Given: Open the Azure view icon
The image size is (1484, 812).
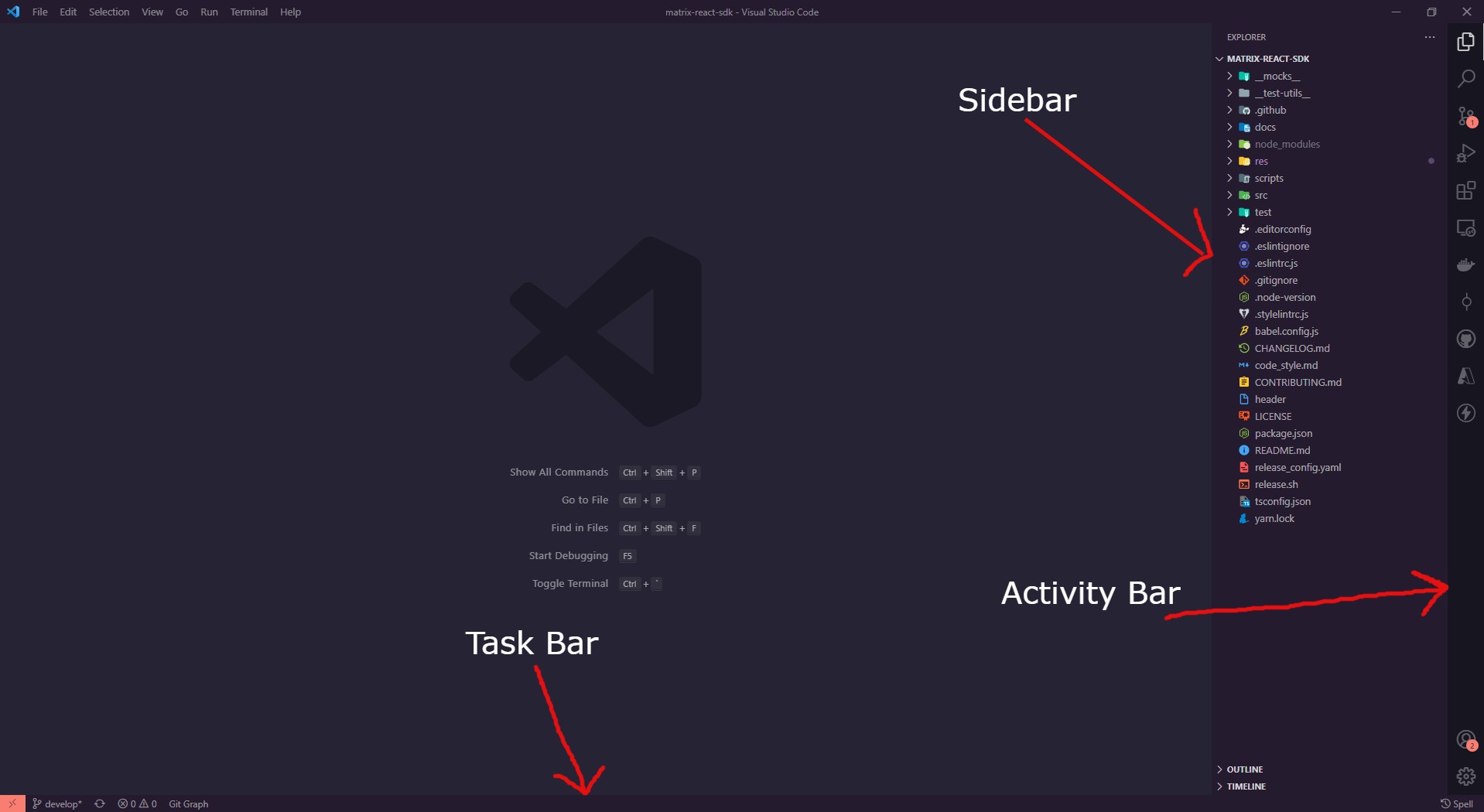Looking at the screenshot, I should 1465,376.
